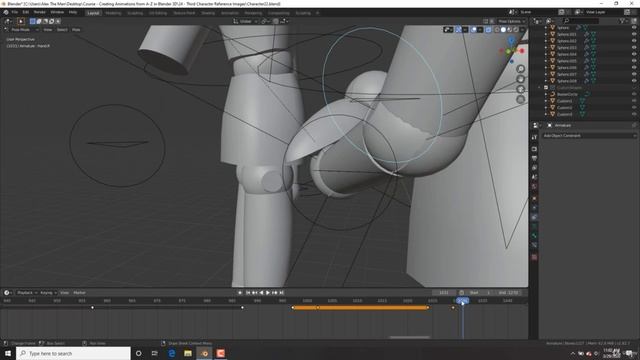
Task: Open the Edit menu
Action: coord(26,12)
